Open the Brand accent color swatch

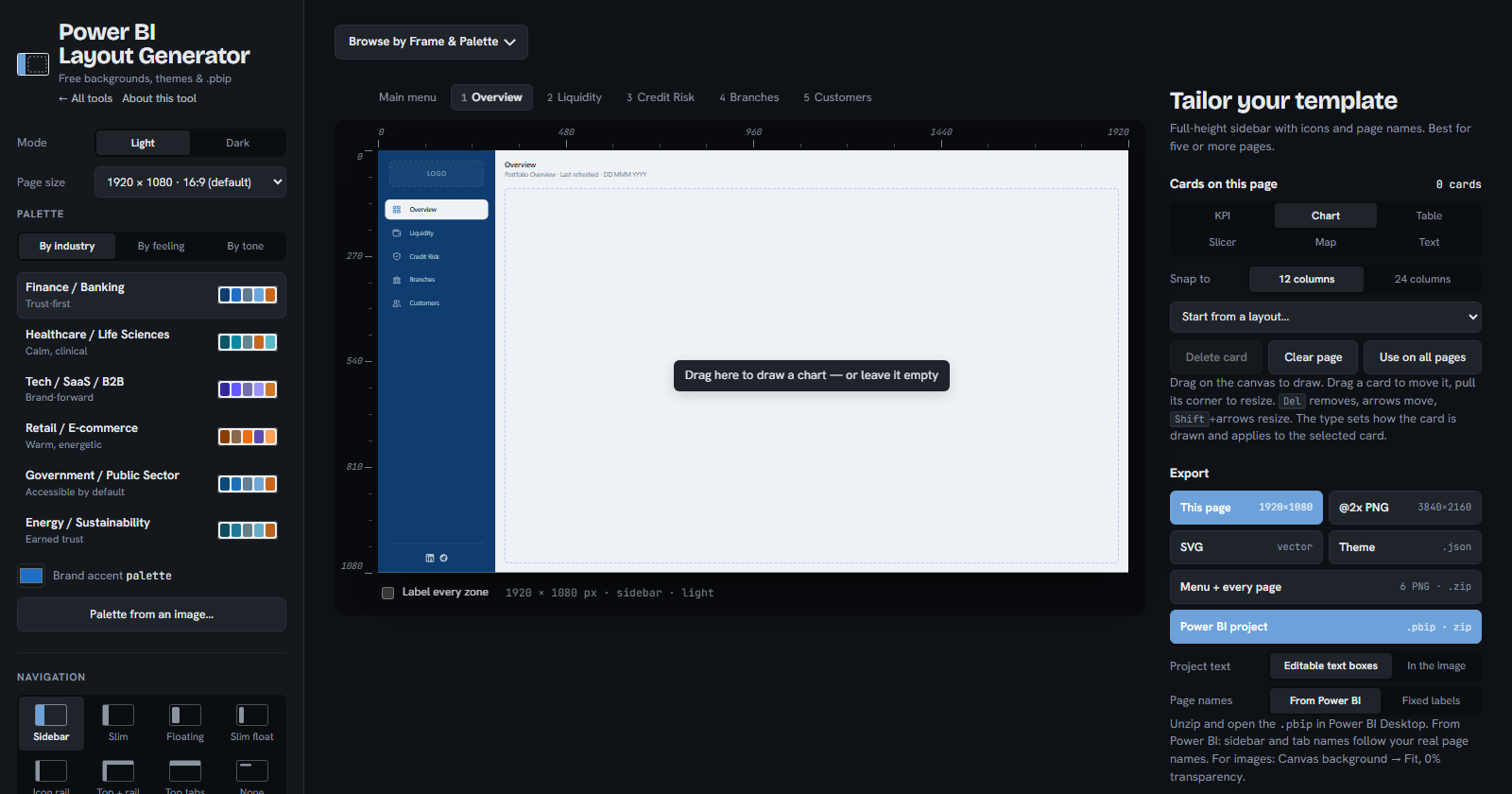click(31, 576)
